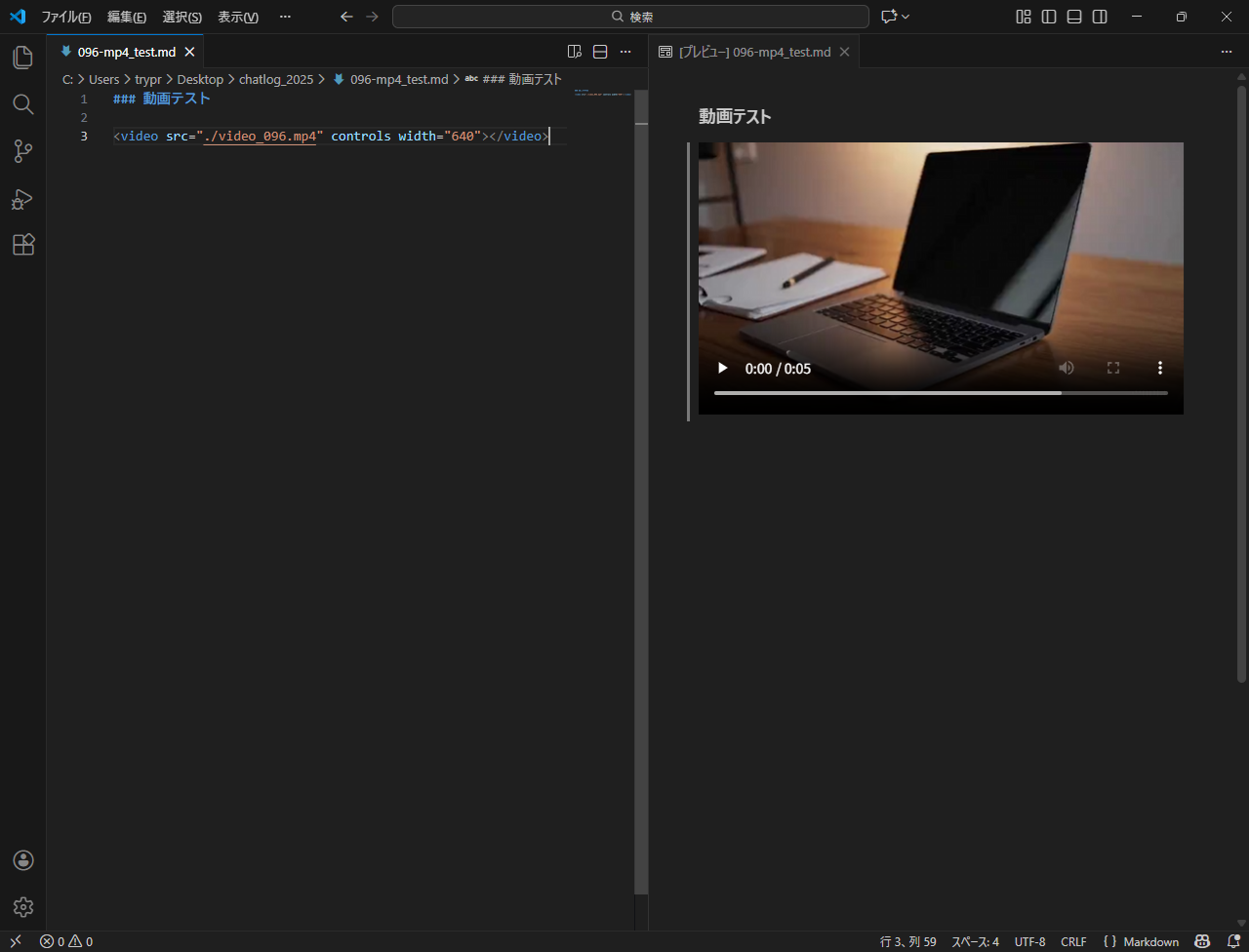Screen dimensions: 1249x952
Task: Open the Run and Debug view
Action: pyautogui.click(x=22, y=199)
